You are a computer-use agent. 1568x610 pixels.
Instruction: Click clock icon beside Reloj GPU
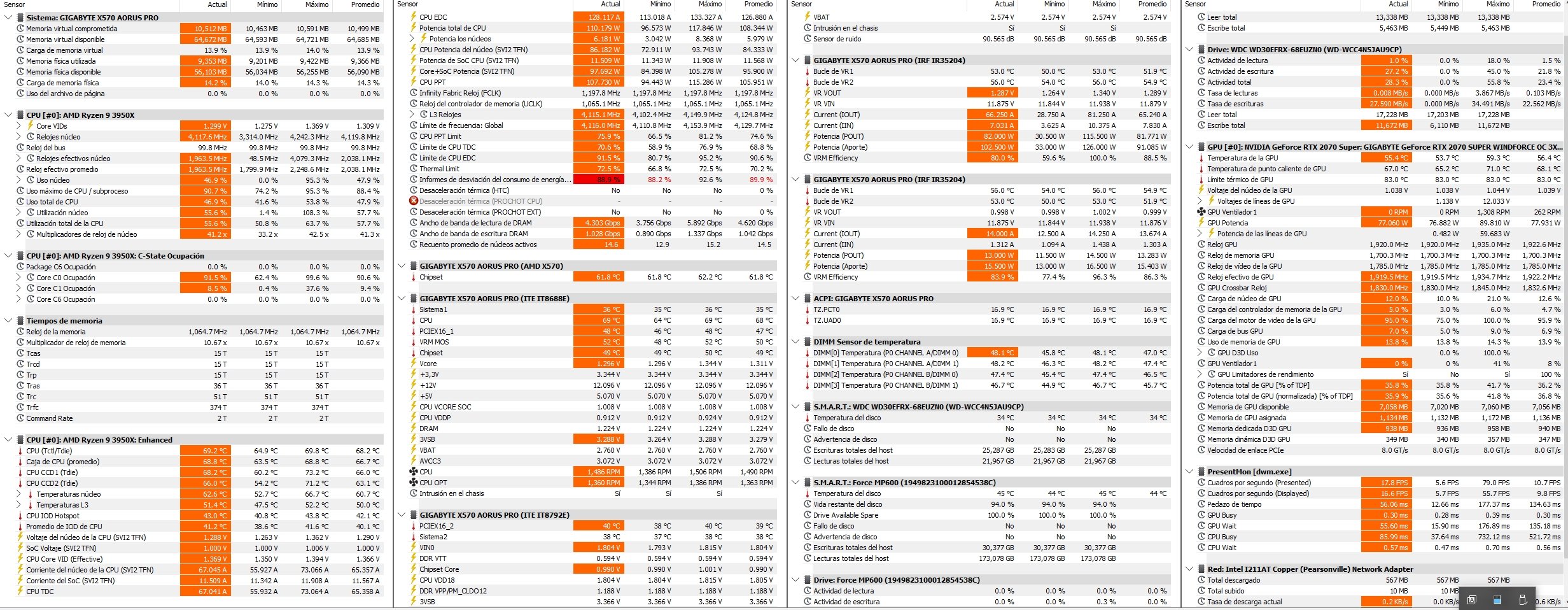[1201, 245]
